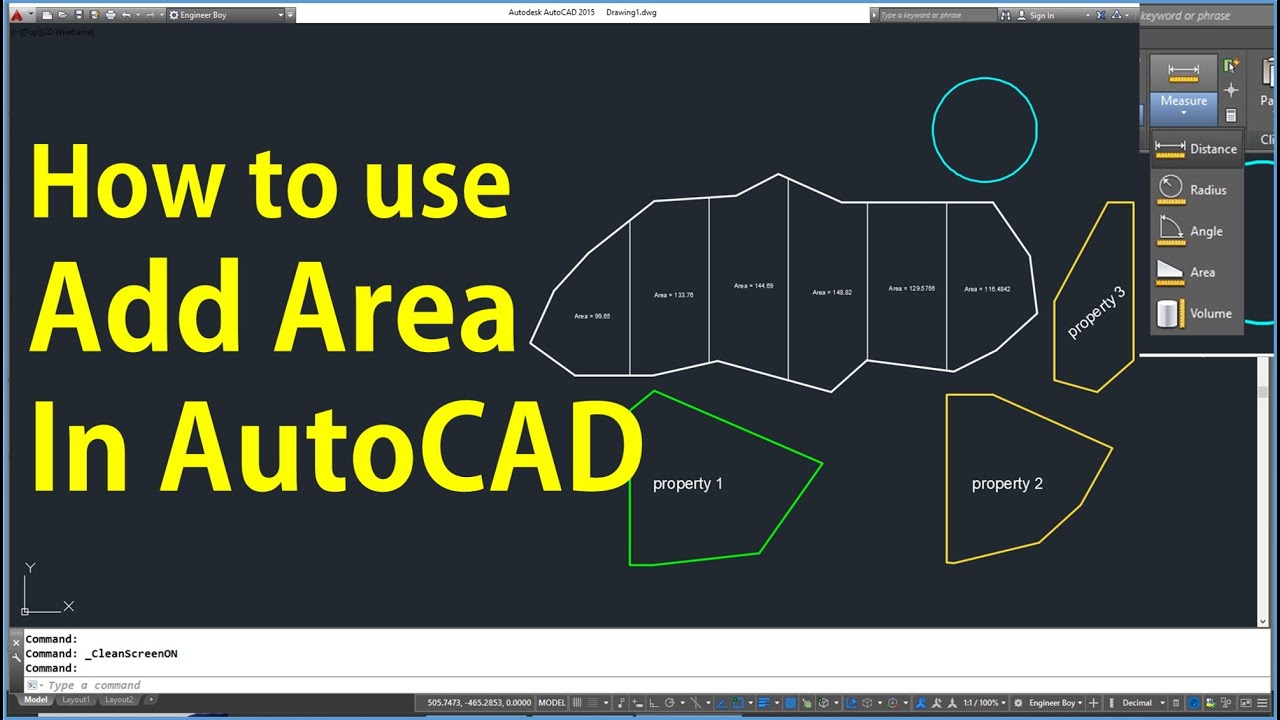Click the binoculars search icon
The width and height of the screenshot is (1280, 720).
1005,15
